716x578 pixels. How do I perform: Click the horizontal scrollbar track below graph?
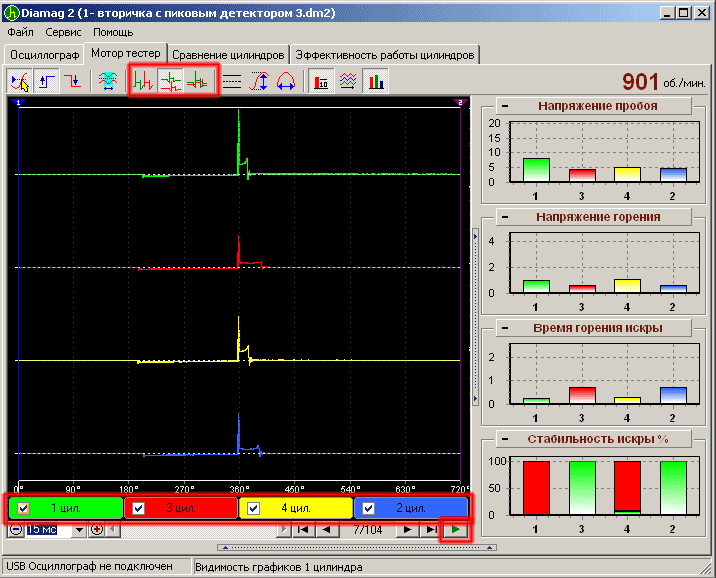(200, 530)
